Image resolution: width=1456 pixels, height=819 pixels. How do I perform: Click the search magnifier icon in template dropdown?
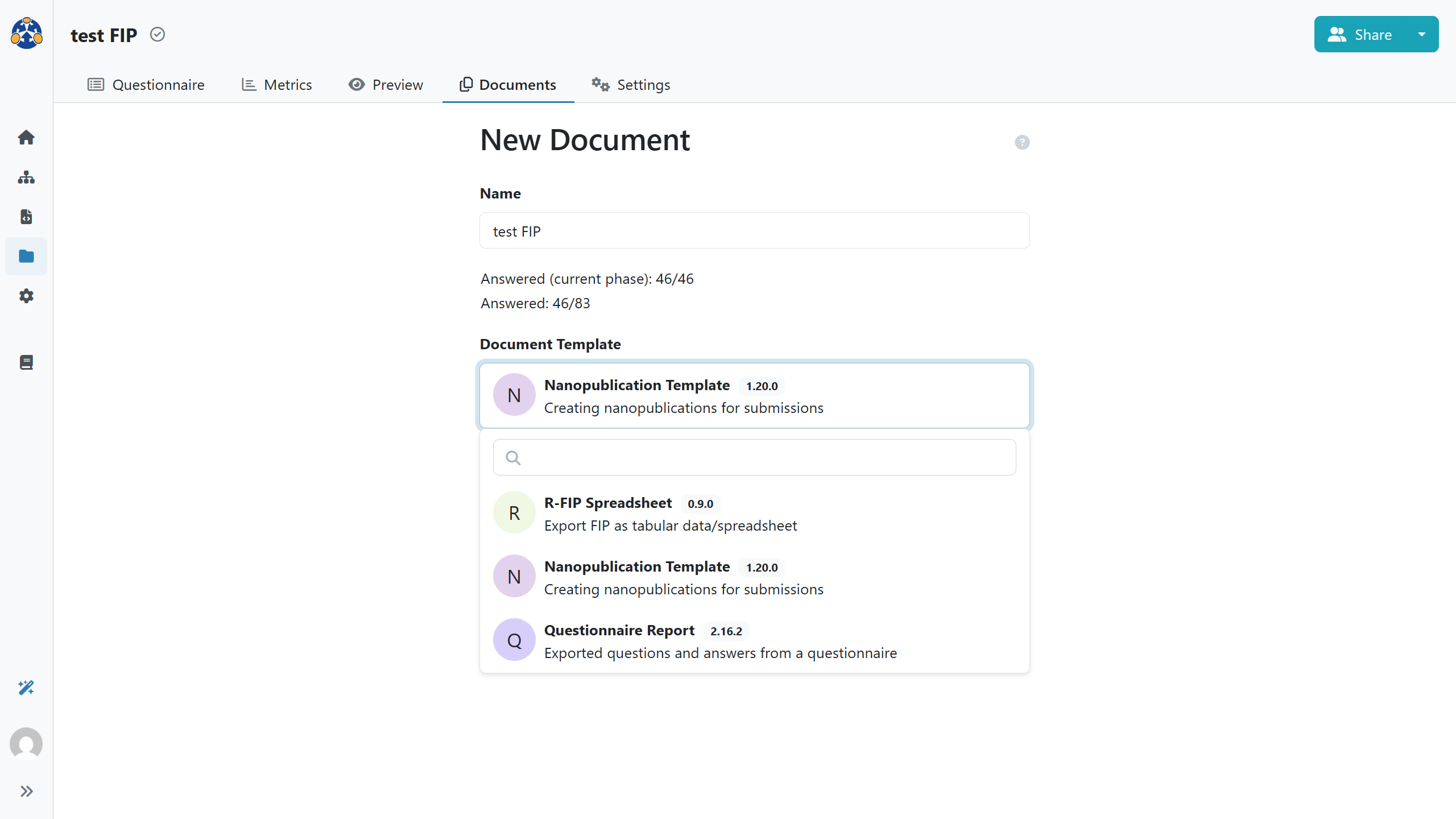513,458
